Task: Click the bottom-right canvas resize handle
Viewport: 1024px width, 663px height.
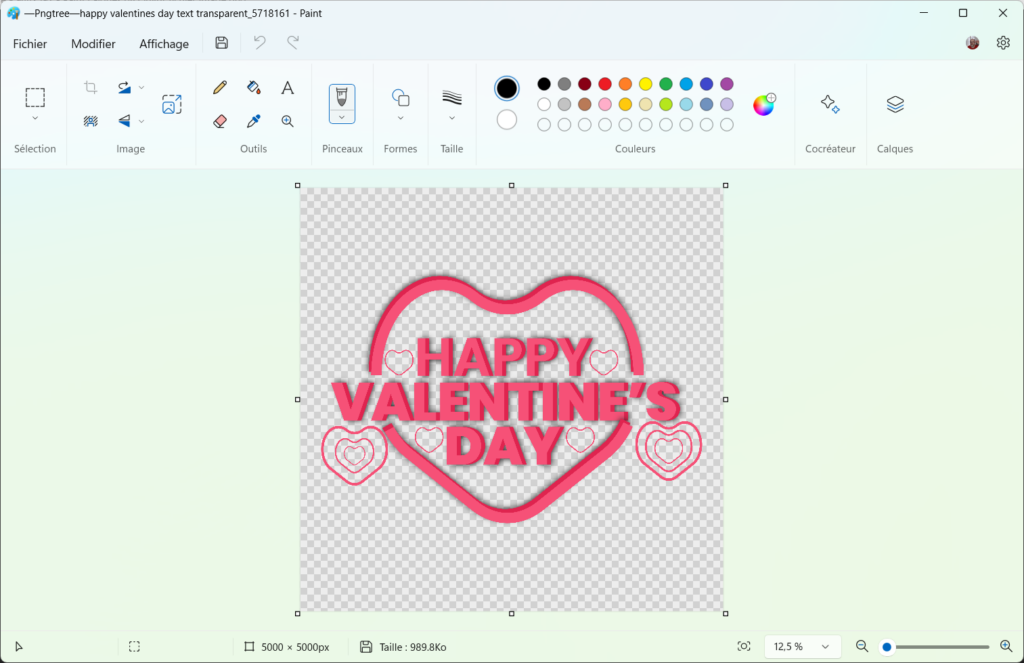Action: click(726, 613)
